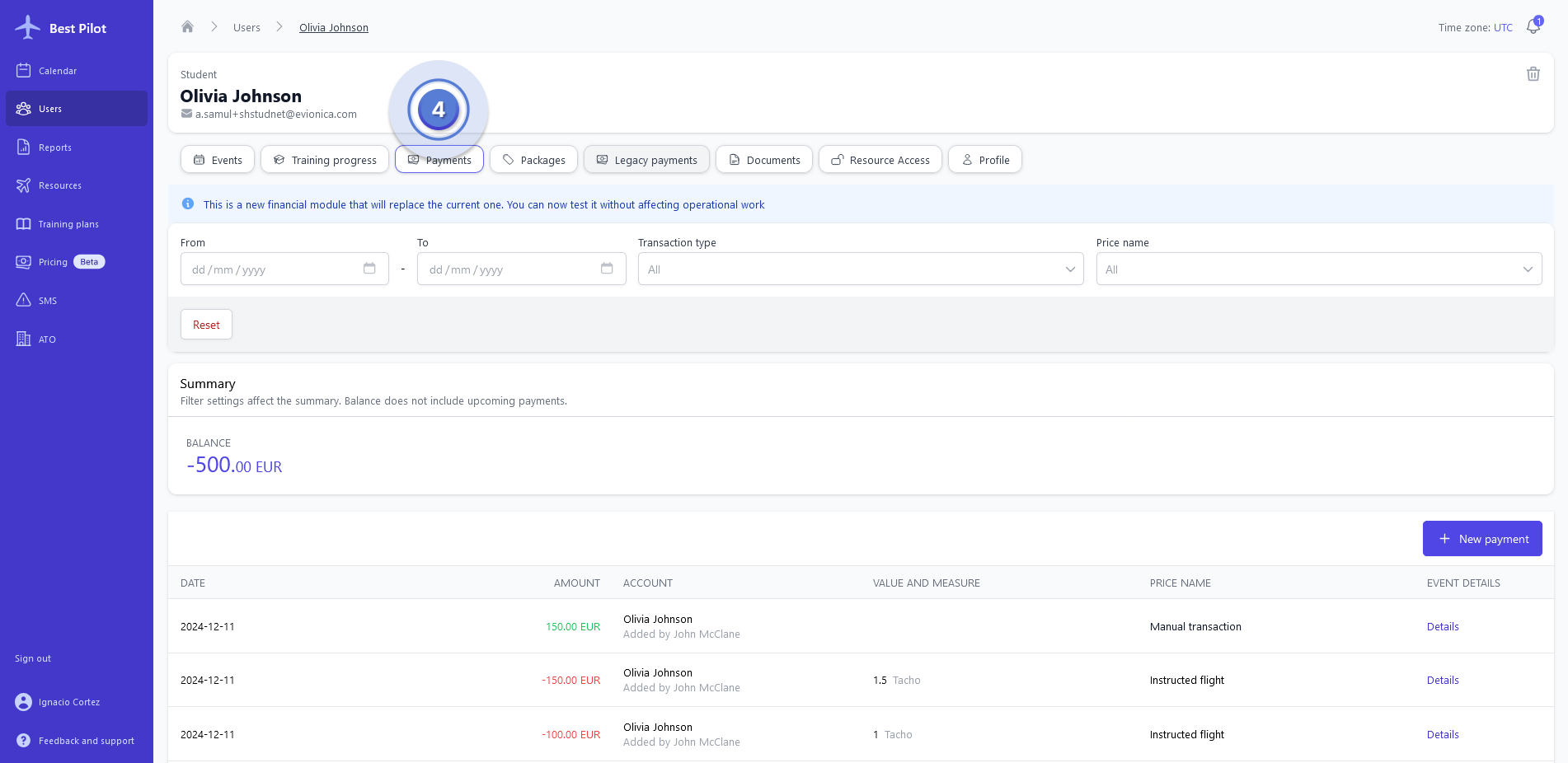Click the info icon in the notice banner
The width and height of the screenshot is (1568, 763).
coord(188,204)
